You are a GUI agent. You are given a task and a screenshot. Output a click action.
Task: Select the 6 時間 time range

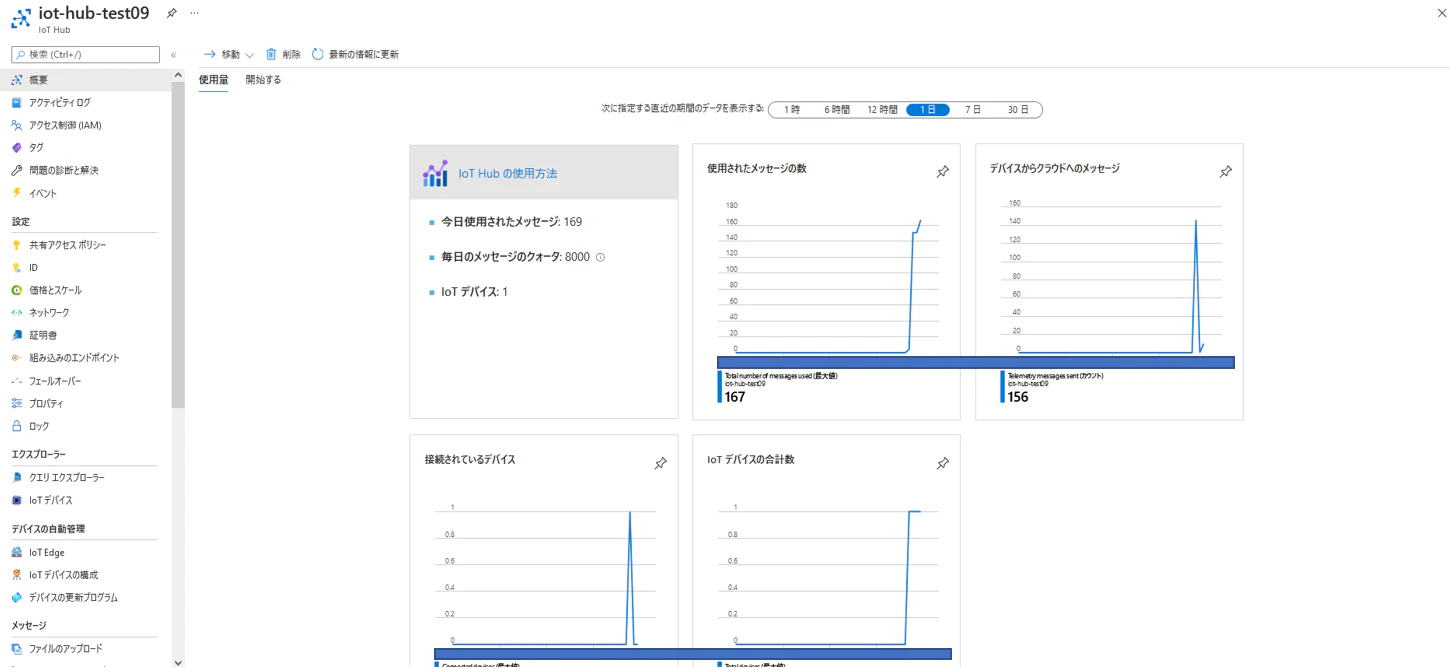pyautogui.click(x=837, y=110)
